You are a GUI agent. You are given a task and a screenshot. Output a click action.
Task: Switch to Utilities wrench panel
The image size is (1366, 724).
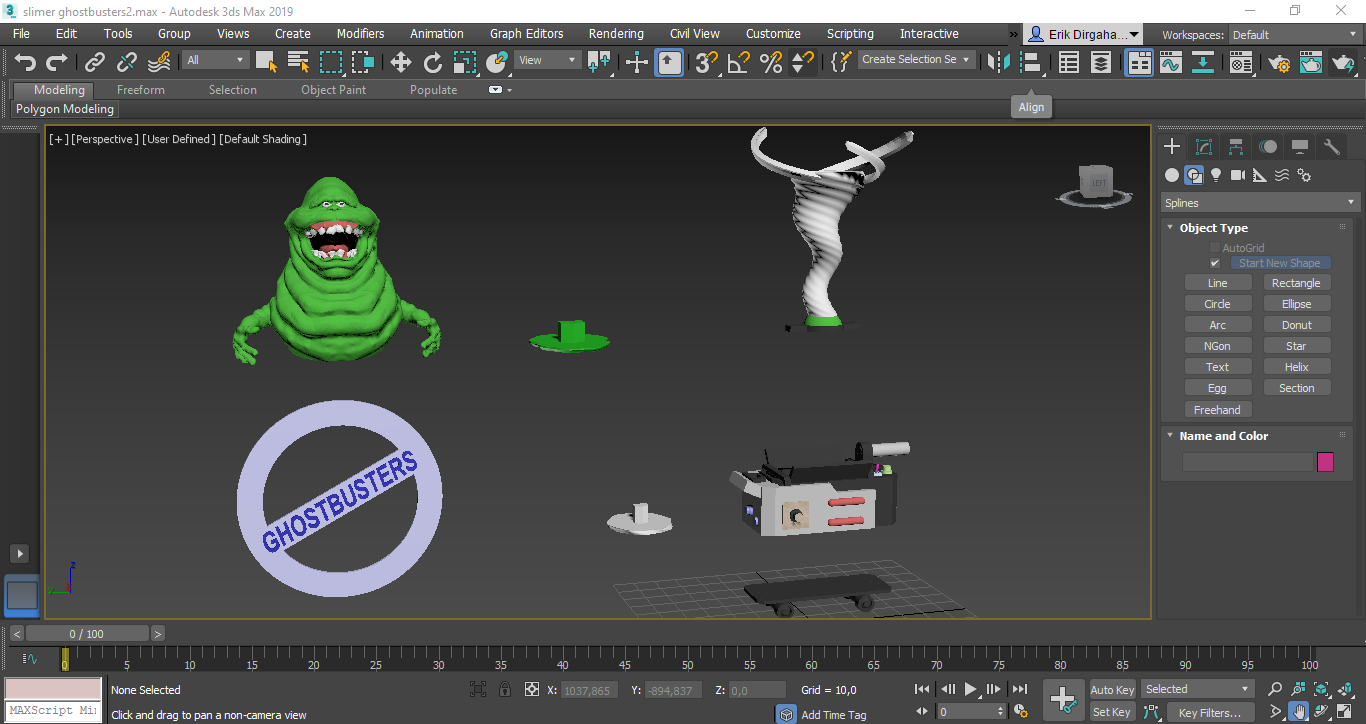(x=1332, y=147)
